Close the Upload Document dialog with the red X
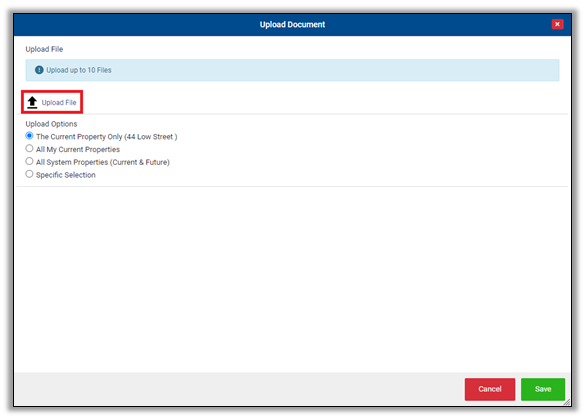 (557, 24)
